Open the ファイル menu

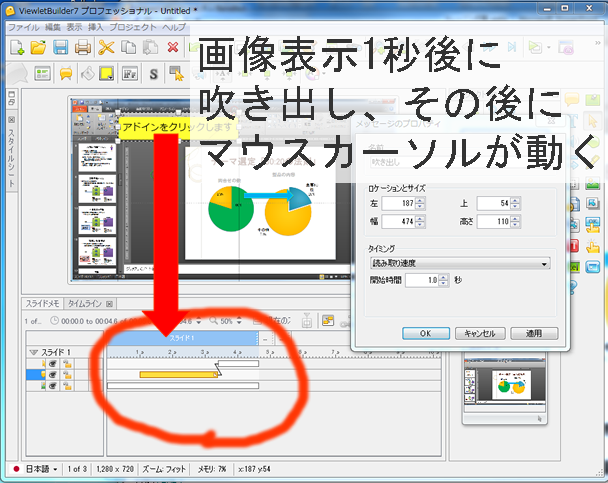tap(22, 26)
